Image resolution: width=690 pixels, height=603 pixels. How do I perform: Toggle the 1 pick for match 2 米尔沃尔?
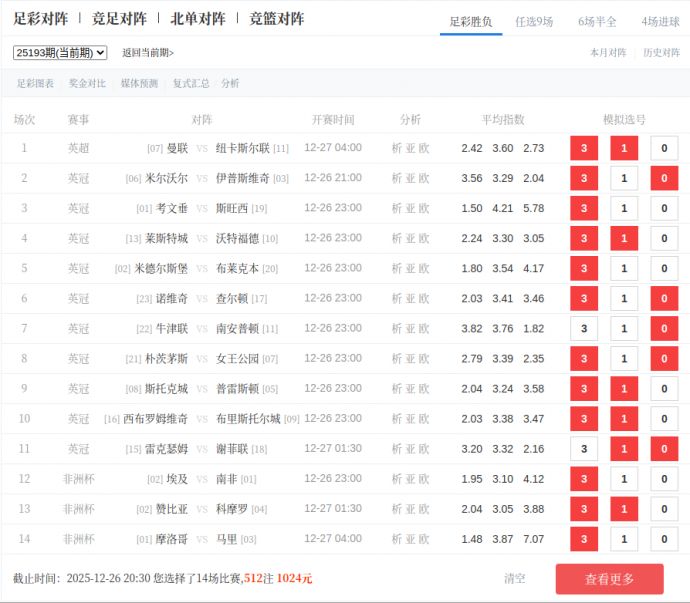624,179
